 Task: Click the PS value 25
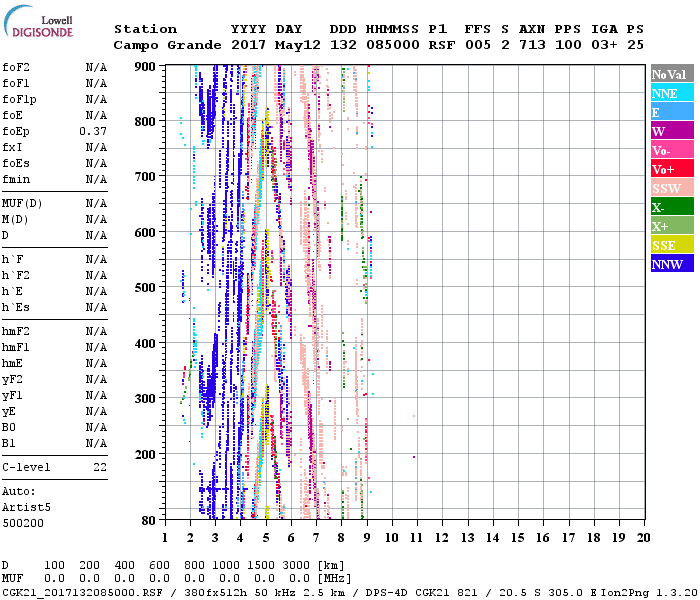(x=635, y=45)
